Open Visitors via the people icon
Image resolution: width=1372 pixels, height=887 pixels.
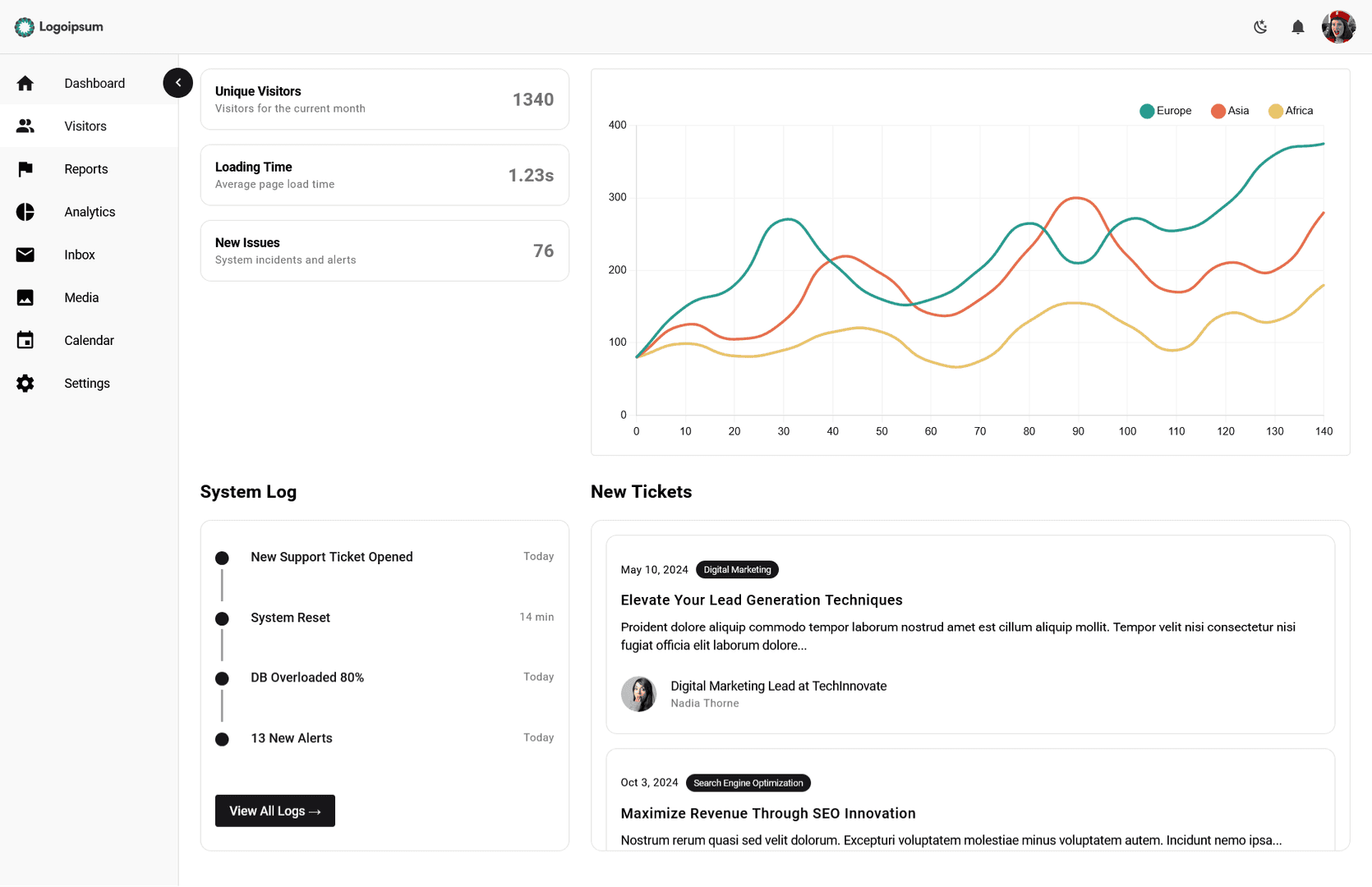point(25,126)
